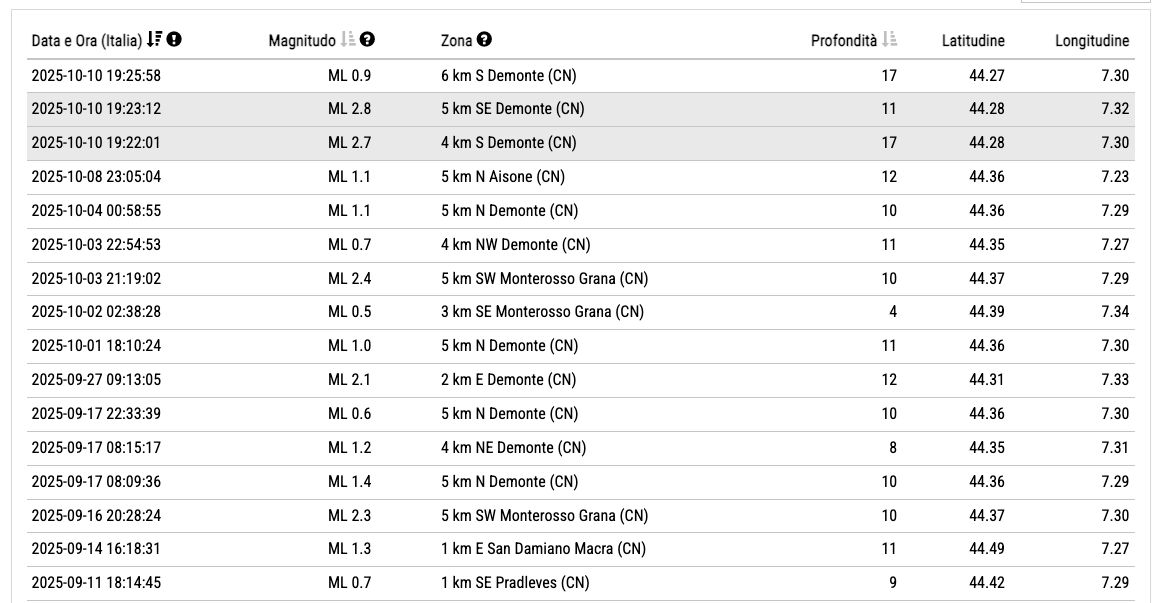This screenshot has height=603, width=1175.
Task: Open the 2025-10-10 19:25:58 earthquake event
Action: tap(96, 76)
